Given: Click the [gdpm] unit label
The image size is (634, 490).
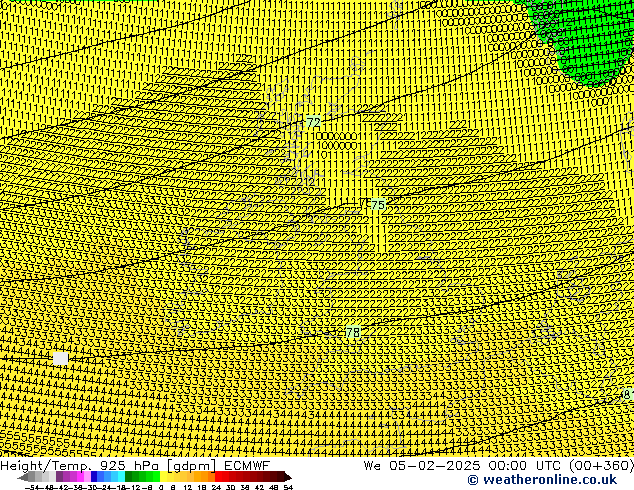Looking at the screenshot, I should coord(188,465).
